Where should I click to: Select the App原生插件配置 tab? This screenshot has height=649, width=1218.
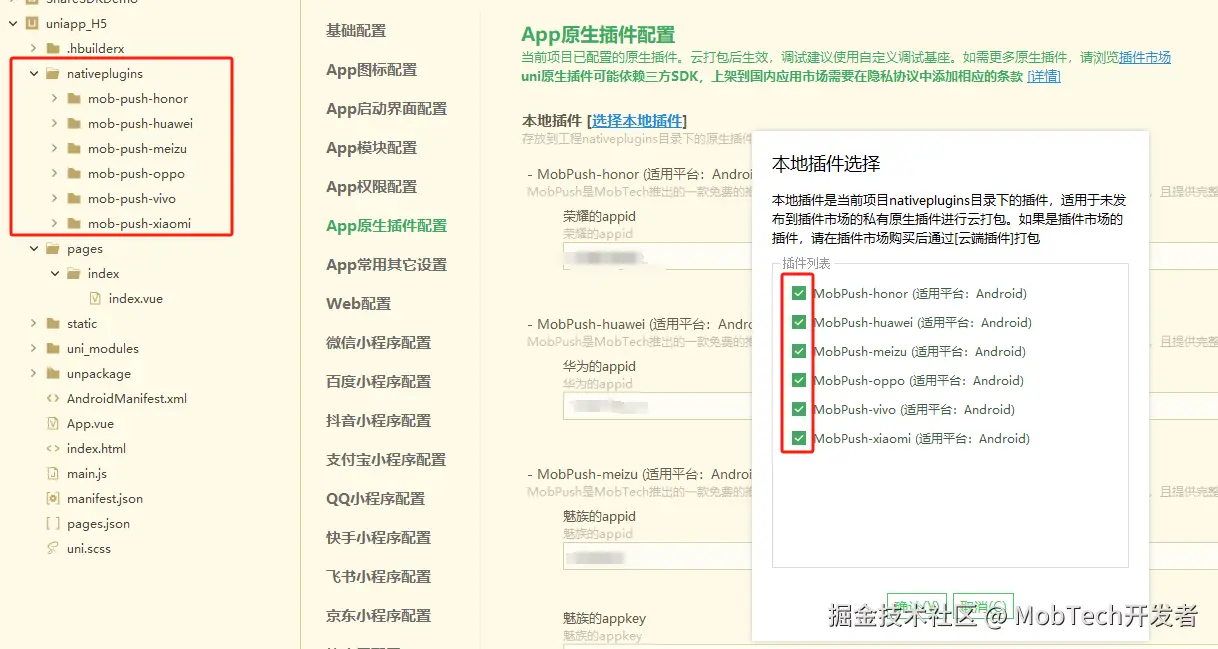coord(387,226)
